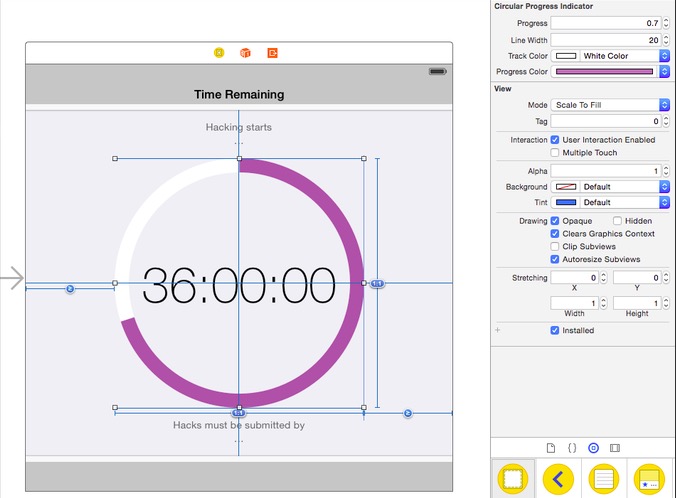Open the File Template library icon
This screenshot has height=498, width=676.
click(551, 448)
